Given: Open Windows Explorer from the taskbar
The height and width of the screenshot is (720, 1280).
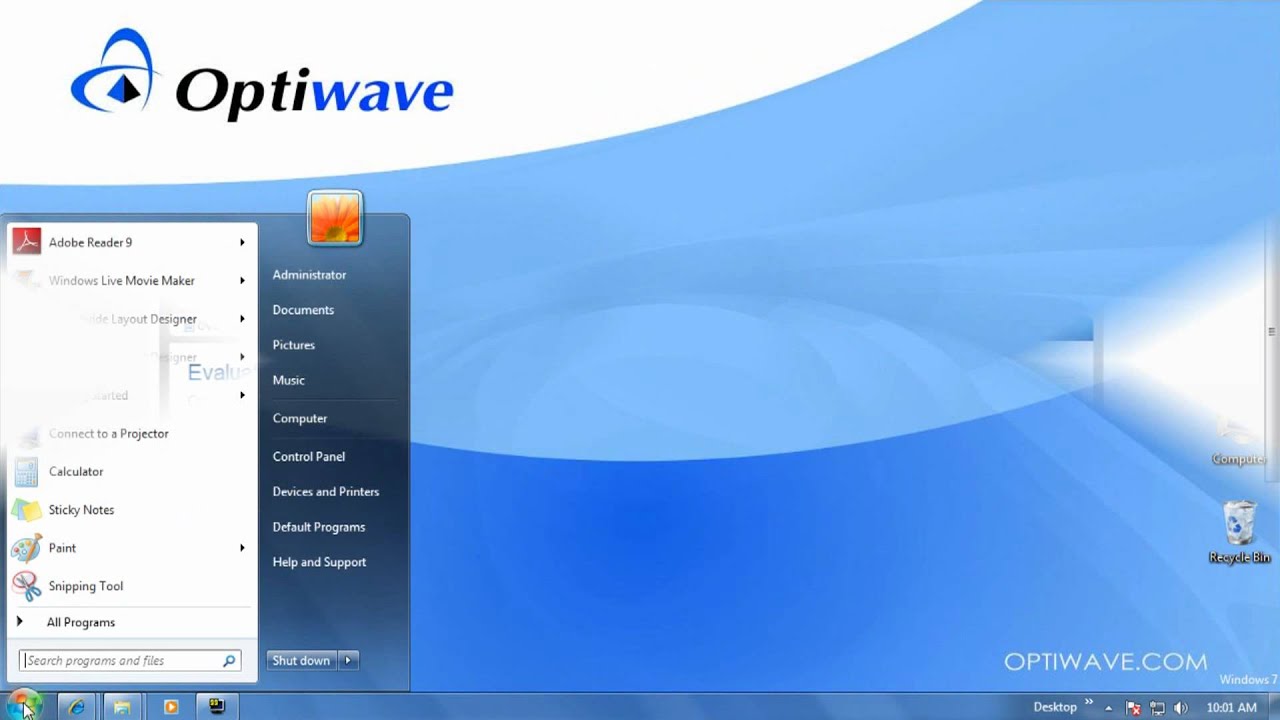Looking at the screenshot, I should pyautogui.click(x=122, y=707).
